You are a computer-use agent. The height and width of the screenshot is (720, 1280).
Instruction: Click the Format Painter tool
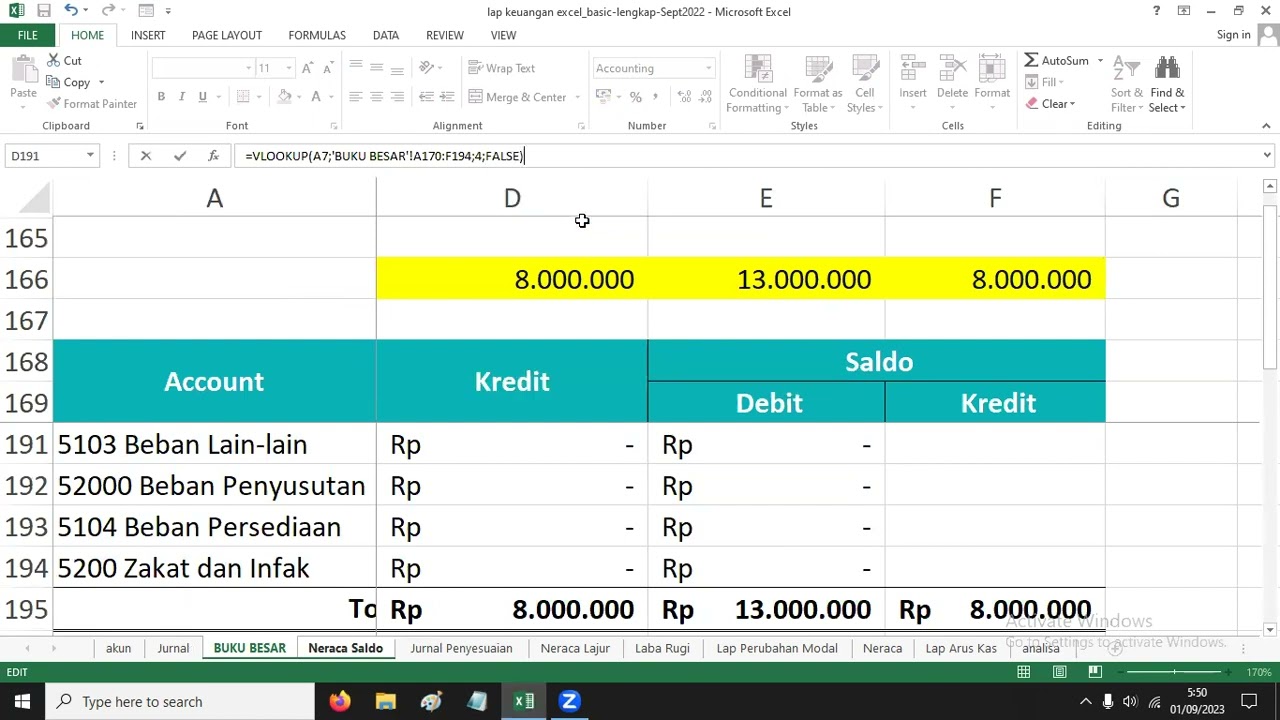click(x=92, y=104)
